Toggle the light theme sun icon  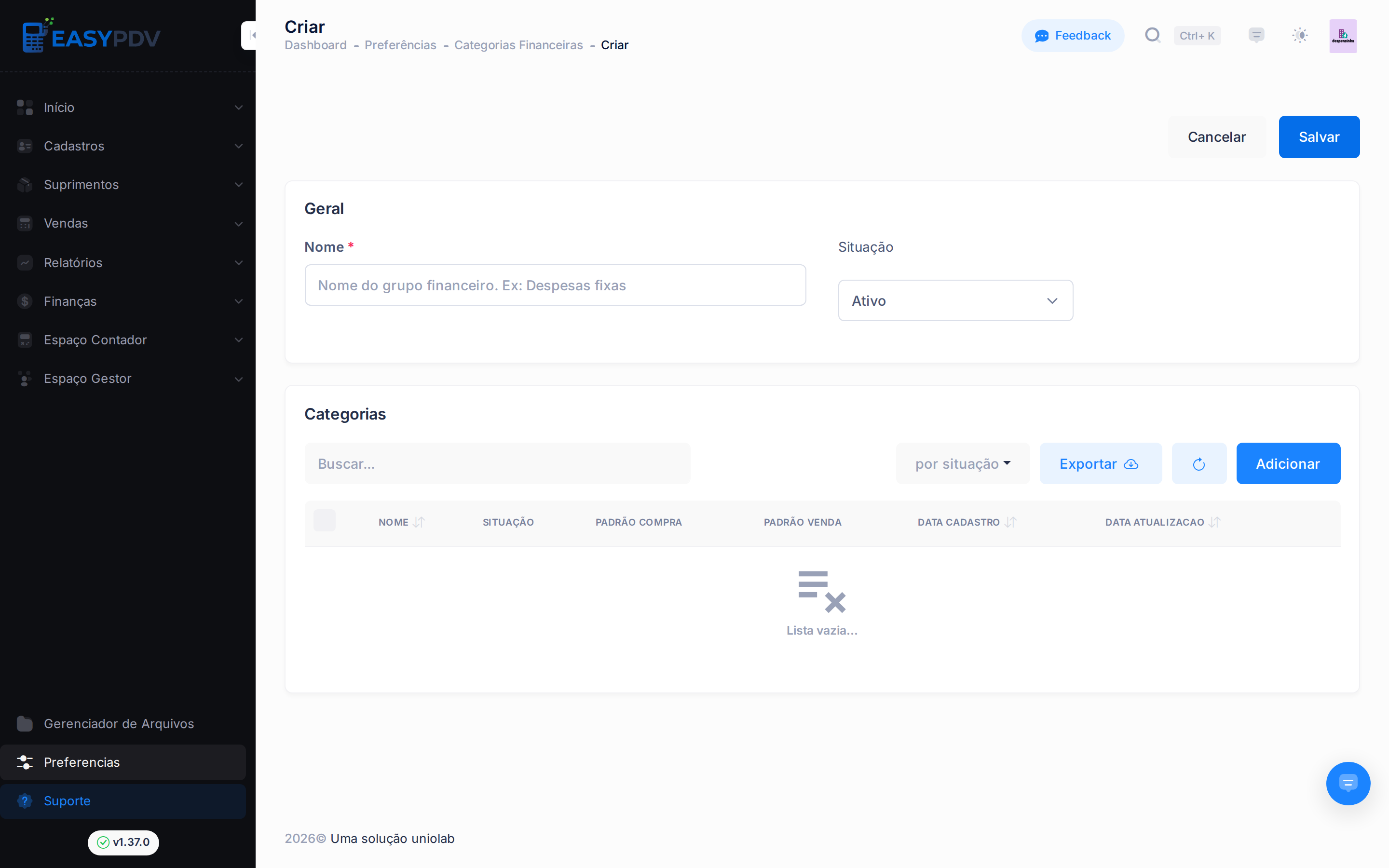coord(1300,36)
